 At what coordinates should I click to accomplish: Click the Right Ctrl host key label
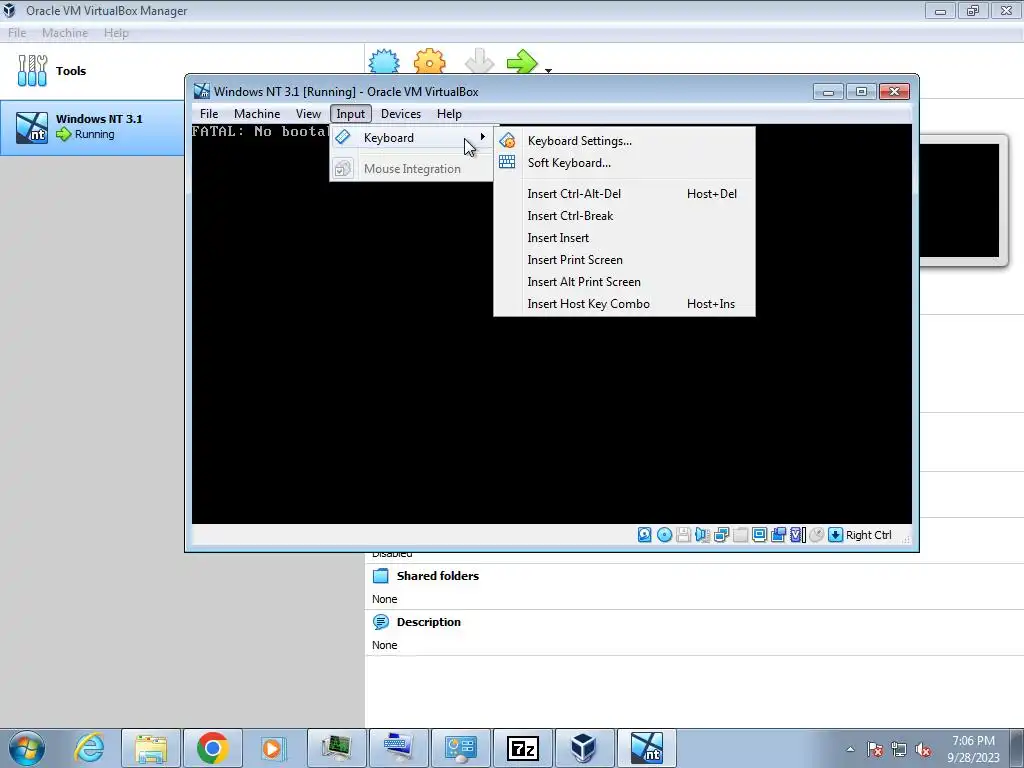pos(869,535)
